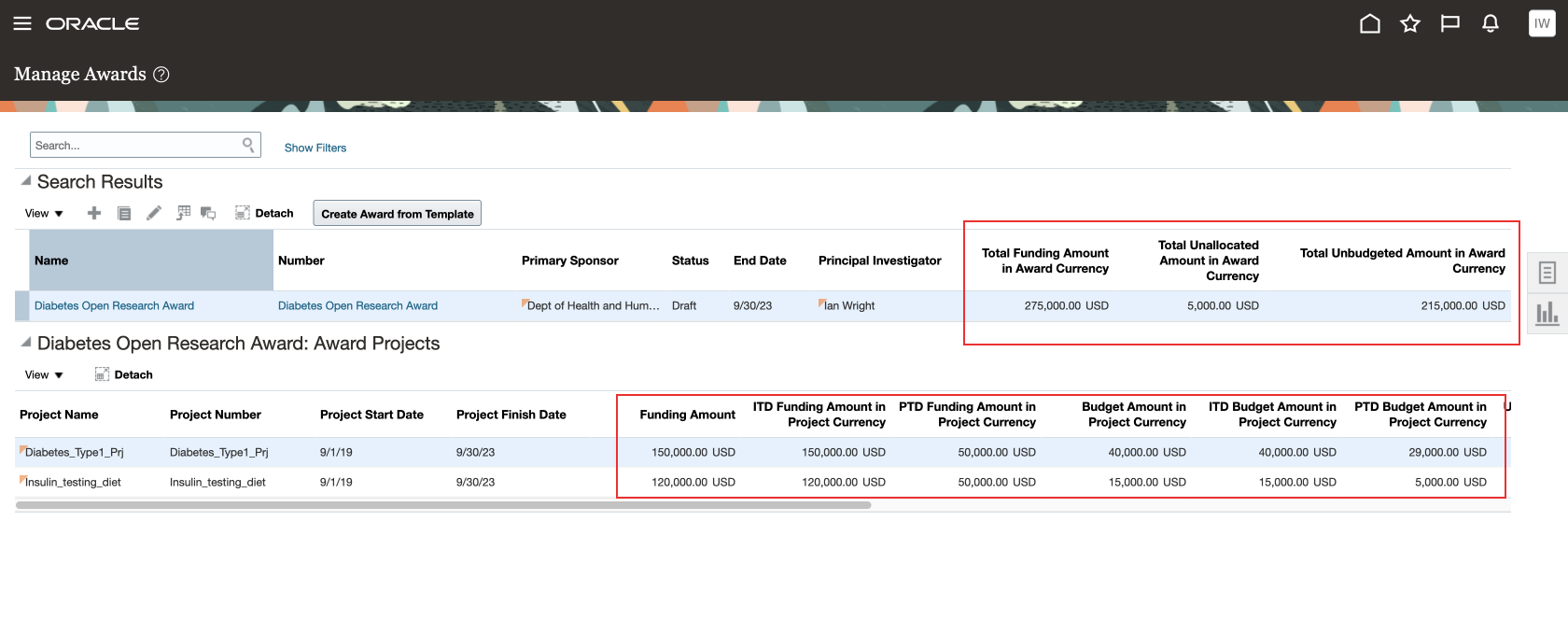Click the Export to Excel grid icon
Image resolution: width=1568 pixels, height=620 pixels.
click(x=183, y=213)
